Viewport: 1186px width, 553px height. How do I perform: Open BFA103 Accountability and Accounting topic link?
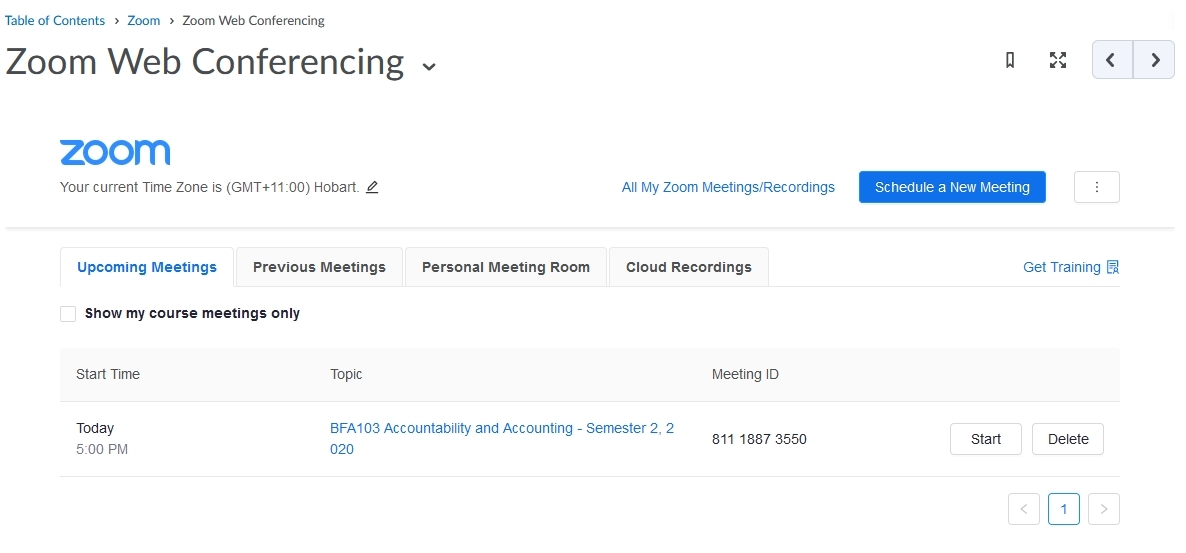tap(502, 439)
